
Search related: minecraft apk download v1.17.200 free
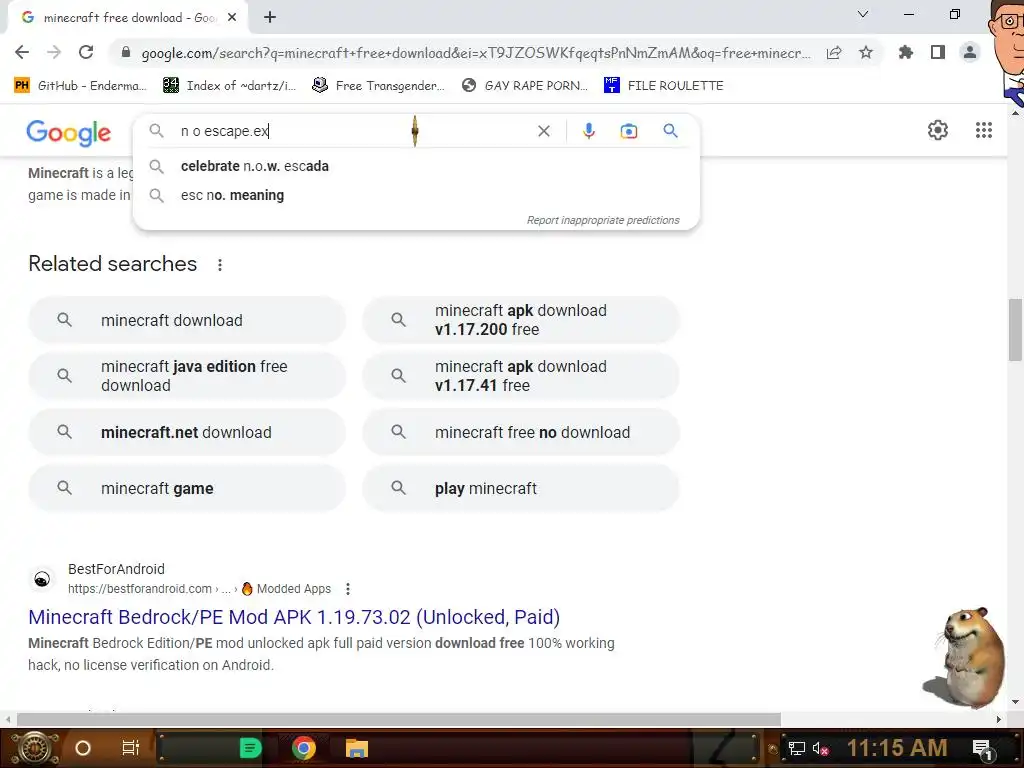pyautogui.click(x=521, y=320)
